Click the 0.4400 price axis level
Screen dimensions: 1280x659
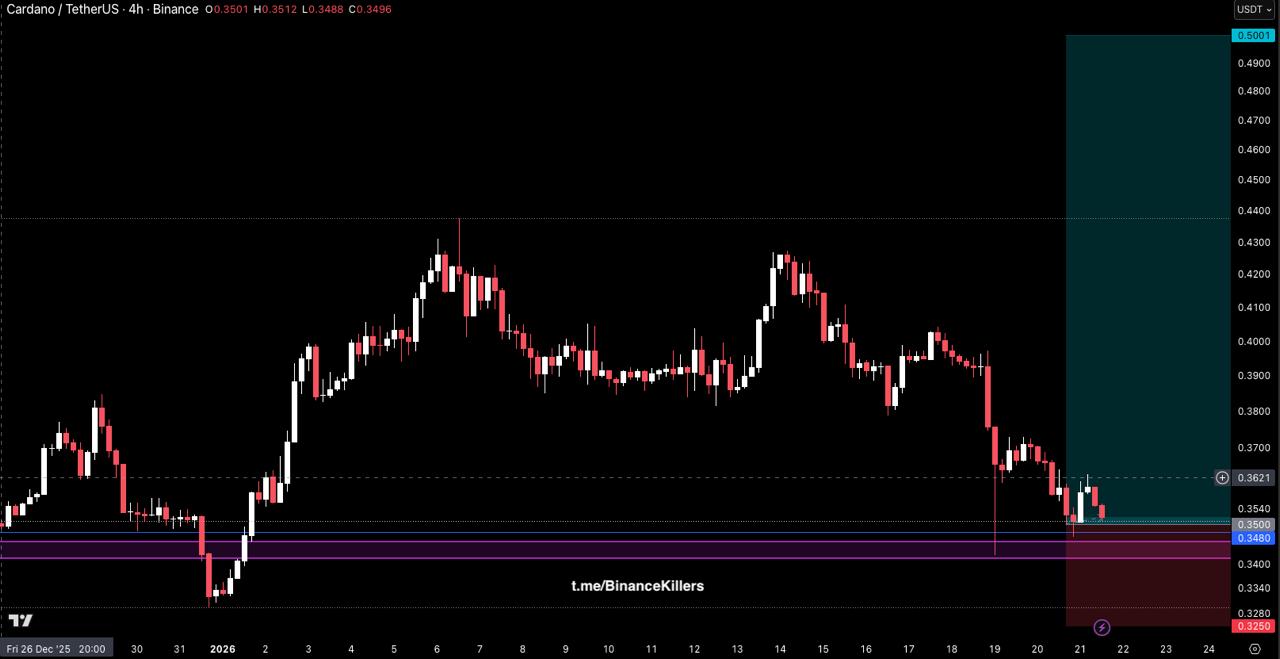[x=1254, y=213]
